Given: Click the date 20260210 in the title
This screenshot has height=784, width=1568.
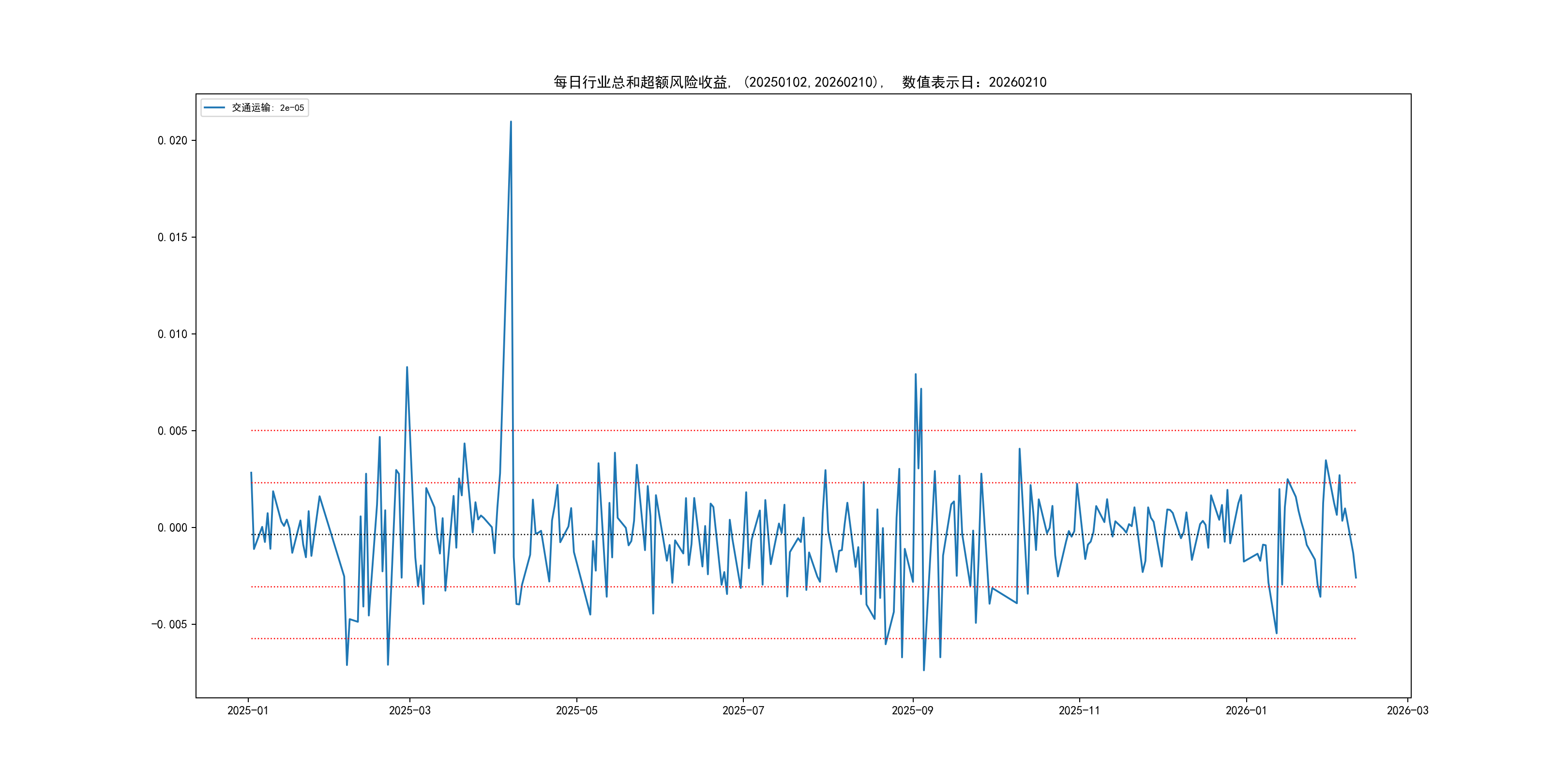Looking at the screenshot, I should pos(1017,82).
